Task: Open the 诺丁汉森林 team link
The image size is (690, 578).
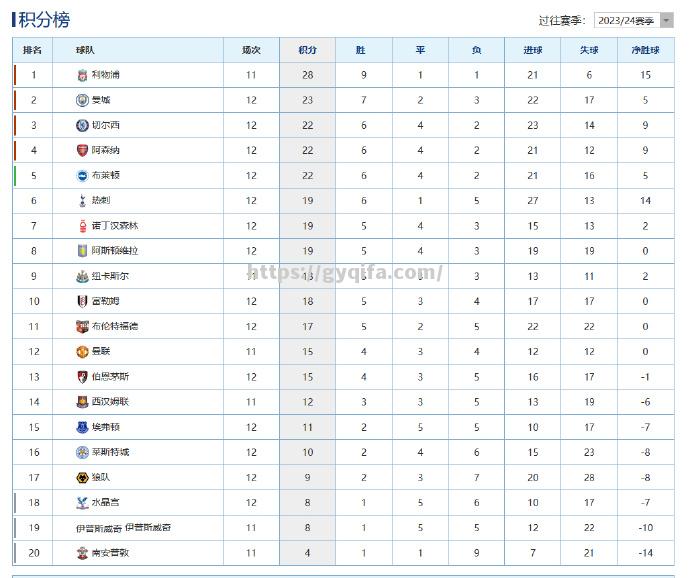Action: click(115, 226)
